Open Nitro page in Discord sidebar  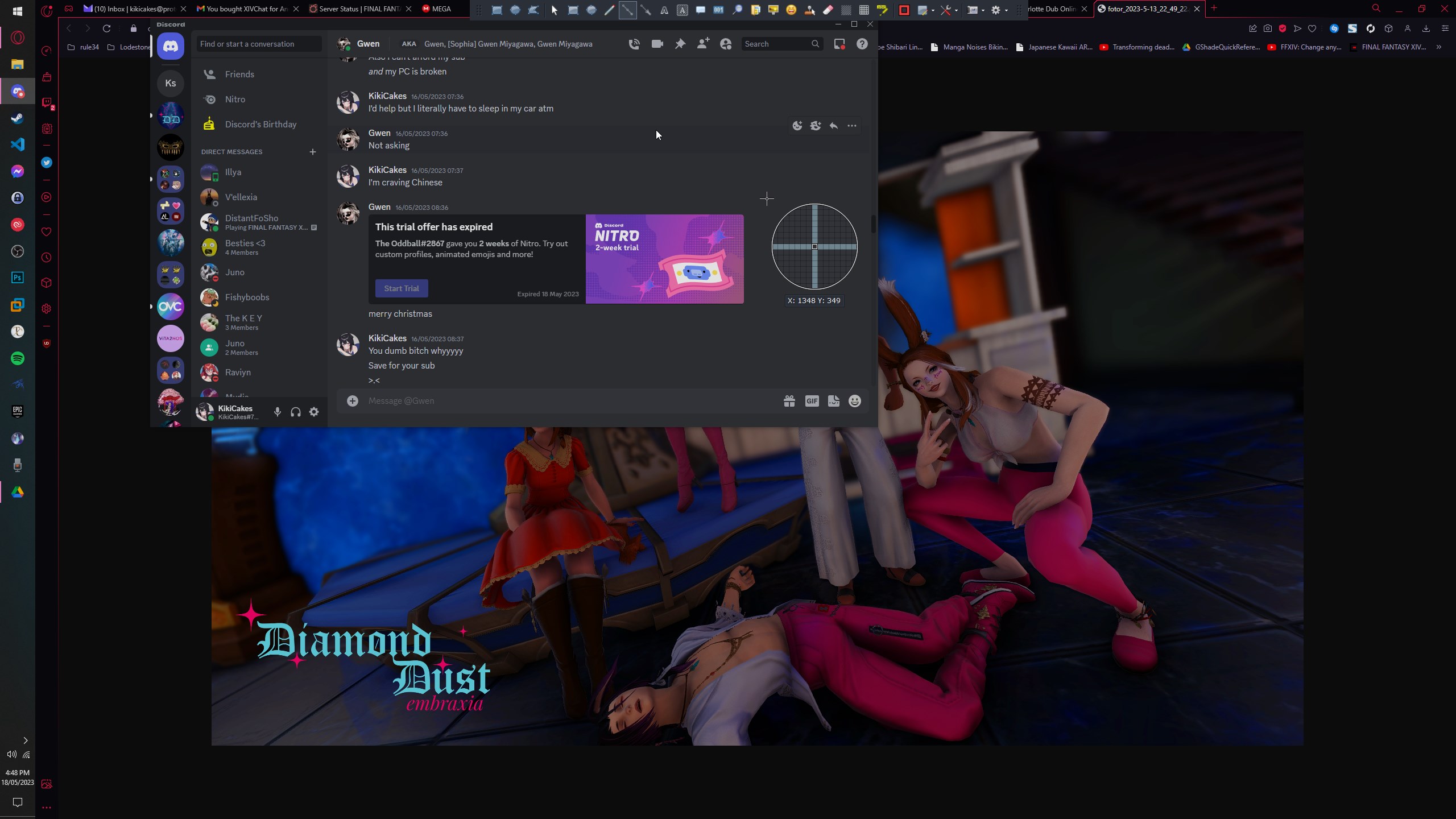tap(259, 100)
